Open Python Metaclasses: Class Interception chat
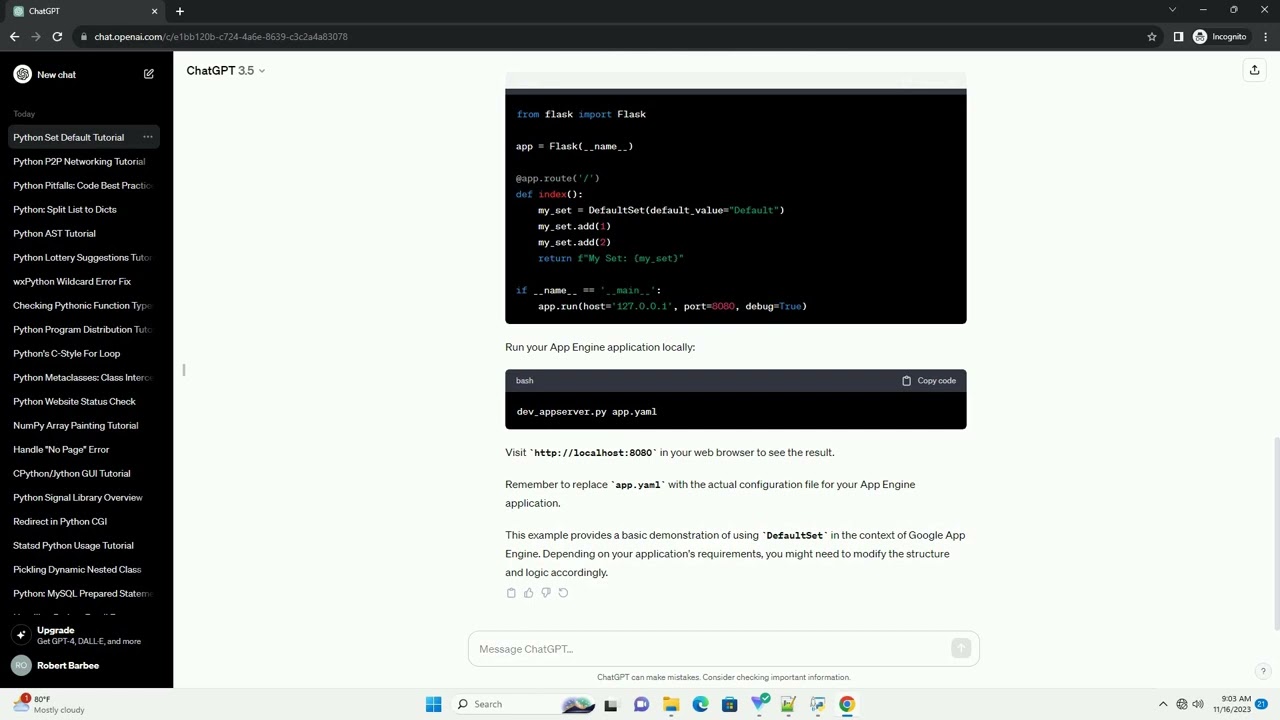Viewport: 1280px width, 720px height. click(82, 378)
